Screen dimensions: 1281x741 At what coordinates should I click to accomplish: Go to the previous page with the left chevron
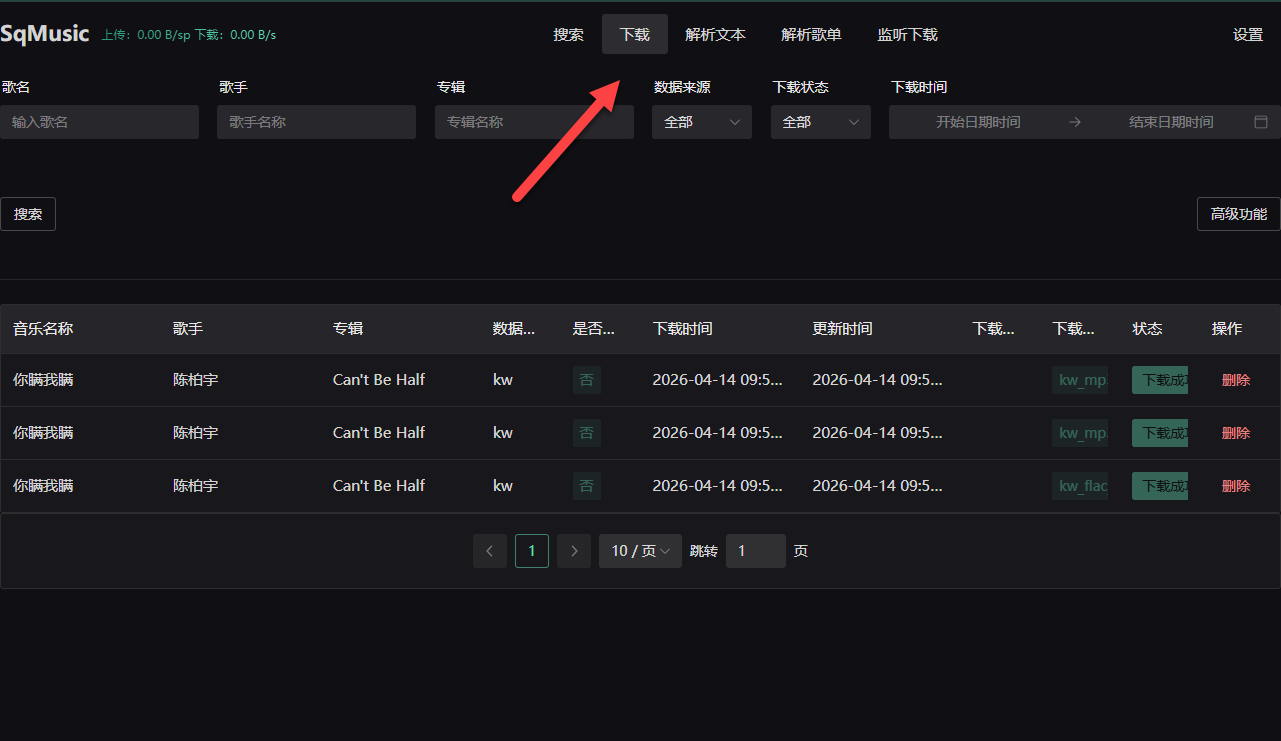[490, 551]
